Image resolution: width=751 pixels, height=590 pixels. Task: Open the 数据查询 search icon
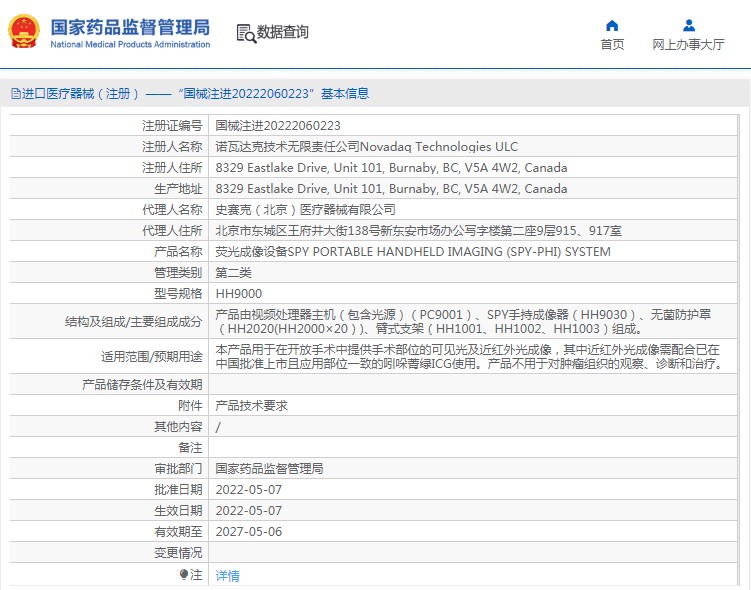246,33
